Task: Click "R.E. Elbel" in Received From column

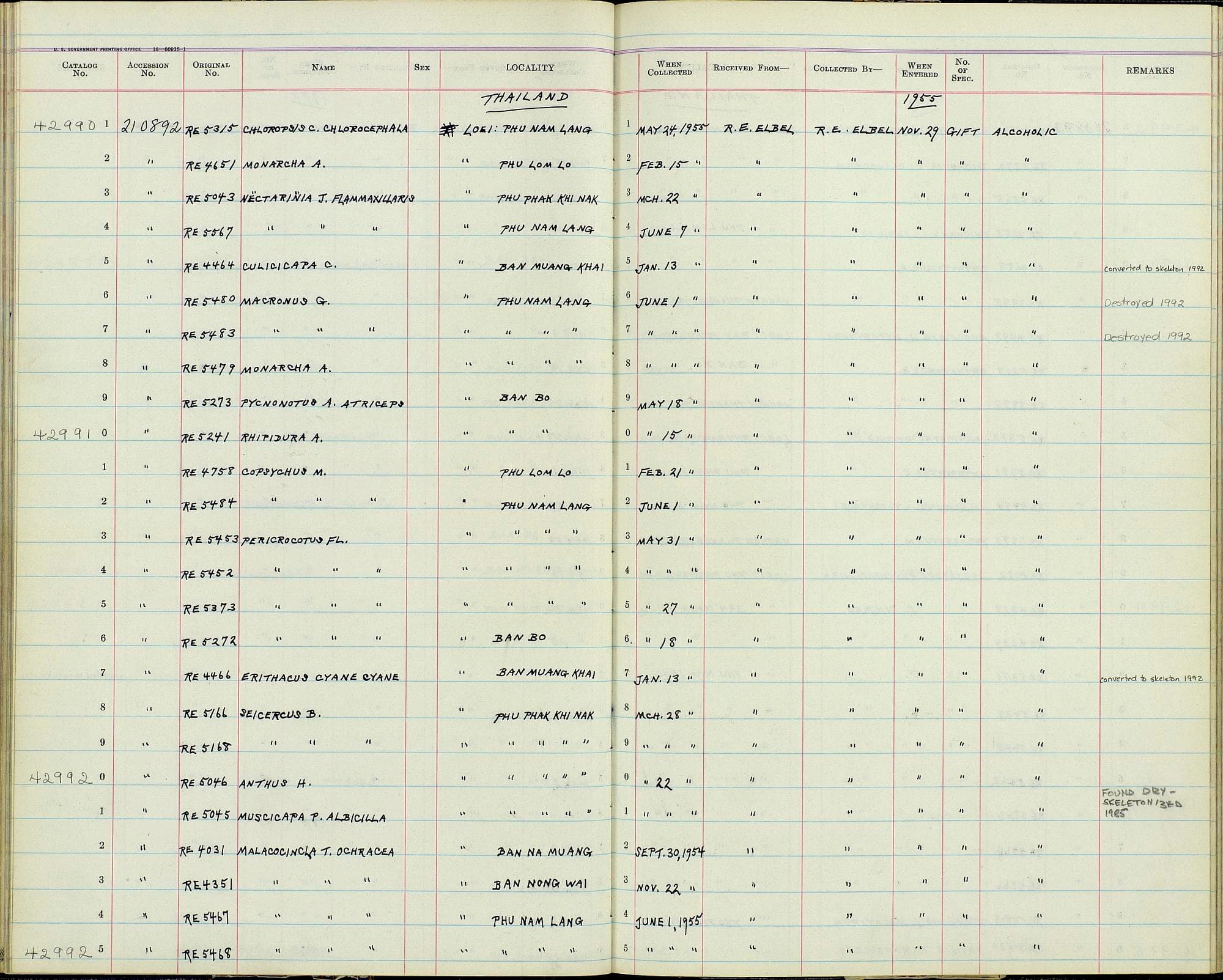Action: (x=758, y=130)
